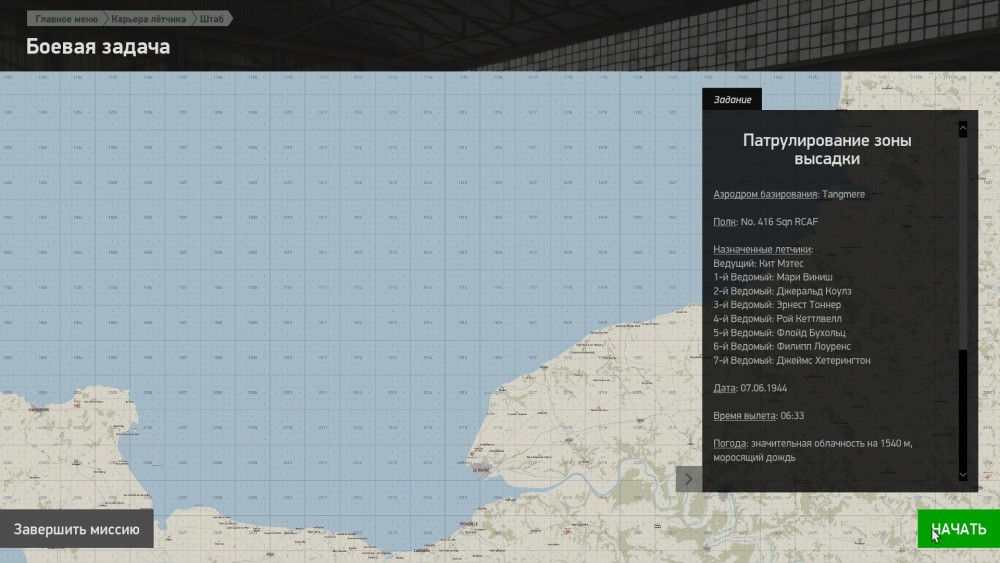Image resolution: width=1000 pixels, height=563 pixels.
Task: Select 2-й Ведомый: Джеральд Коулз
Action: click(x=783, y=291)
